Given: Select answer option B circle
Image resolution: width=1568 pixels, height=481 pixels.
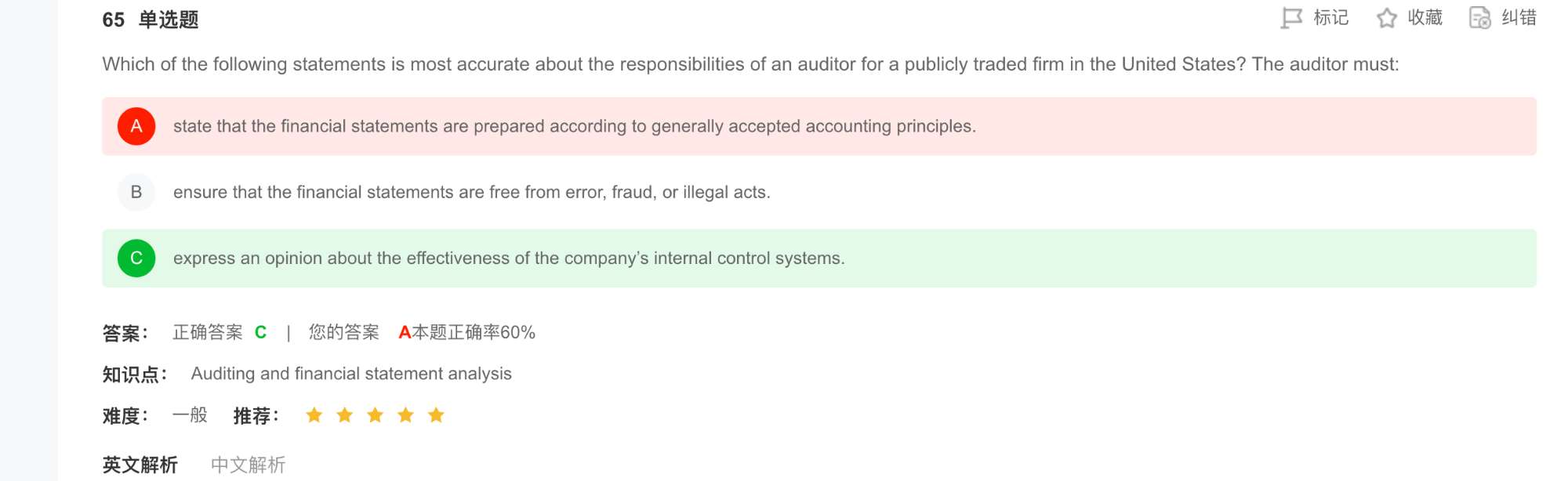Looking at the screenshot, I should (136, 192).
